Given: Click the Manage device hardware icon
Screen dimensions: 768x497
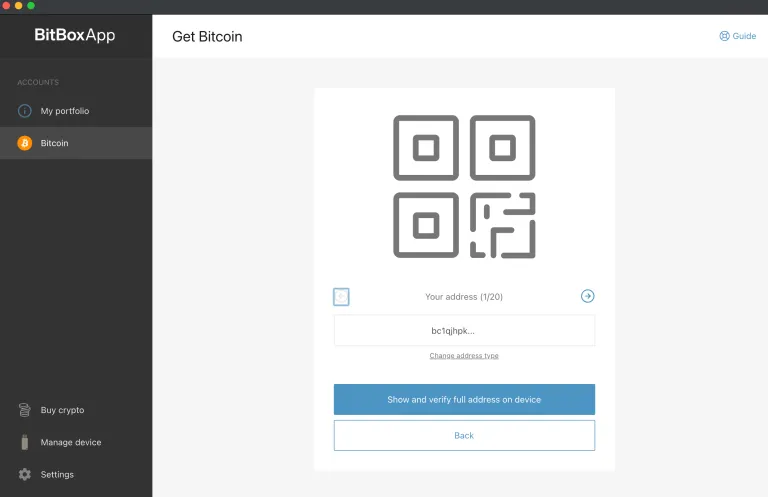Looking at the screenshot, I should [25, 442].
